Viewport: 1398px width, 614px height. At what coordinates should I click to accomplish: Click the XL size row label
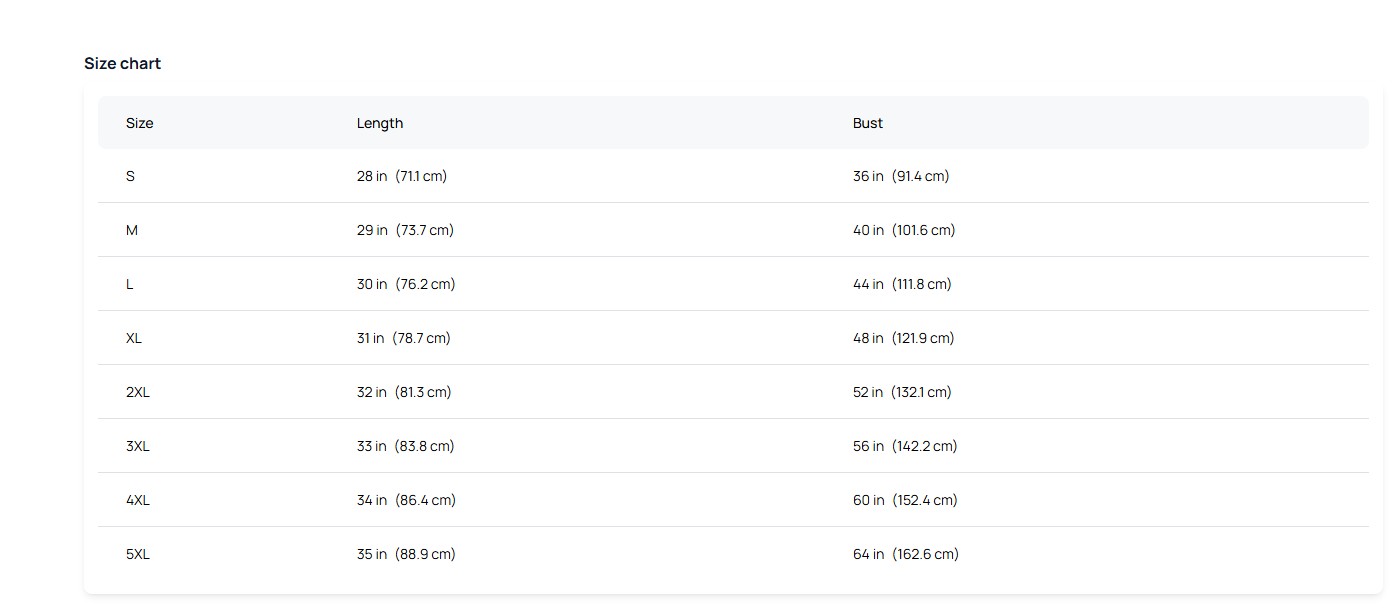(134, 338)
